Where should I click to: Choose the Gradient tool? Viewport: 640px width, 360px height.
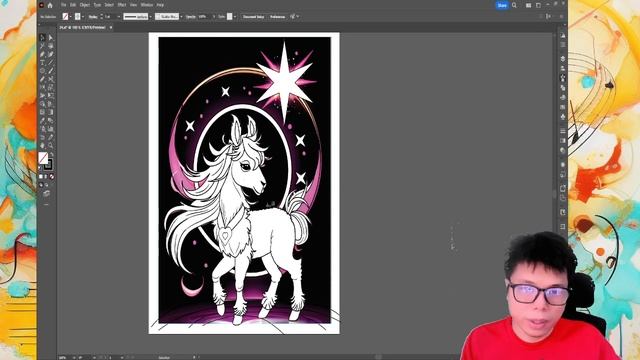click(51, 112)
